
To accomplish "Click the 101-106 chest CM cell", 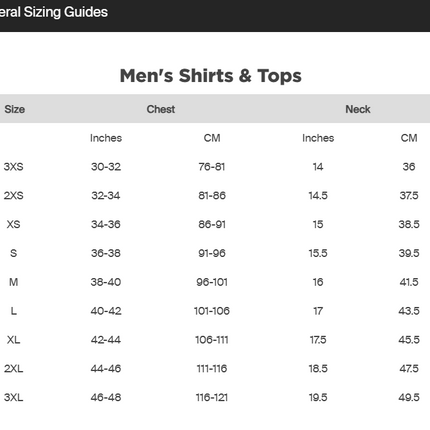I will (212, 311).
